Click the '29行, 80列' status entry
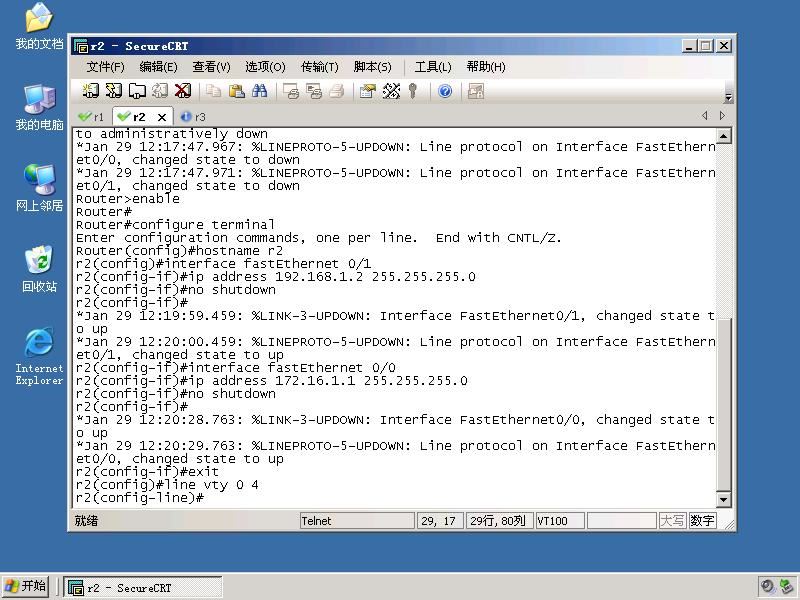800x600 pixels. [x=499, y=521]
